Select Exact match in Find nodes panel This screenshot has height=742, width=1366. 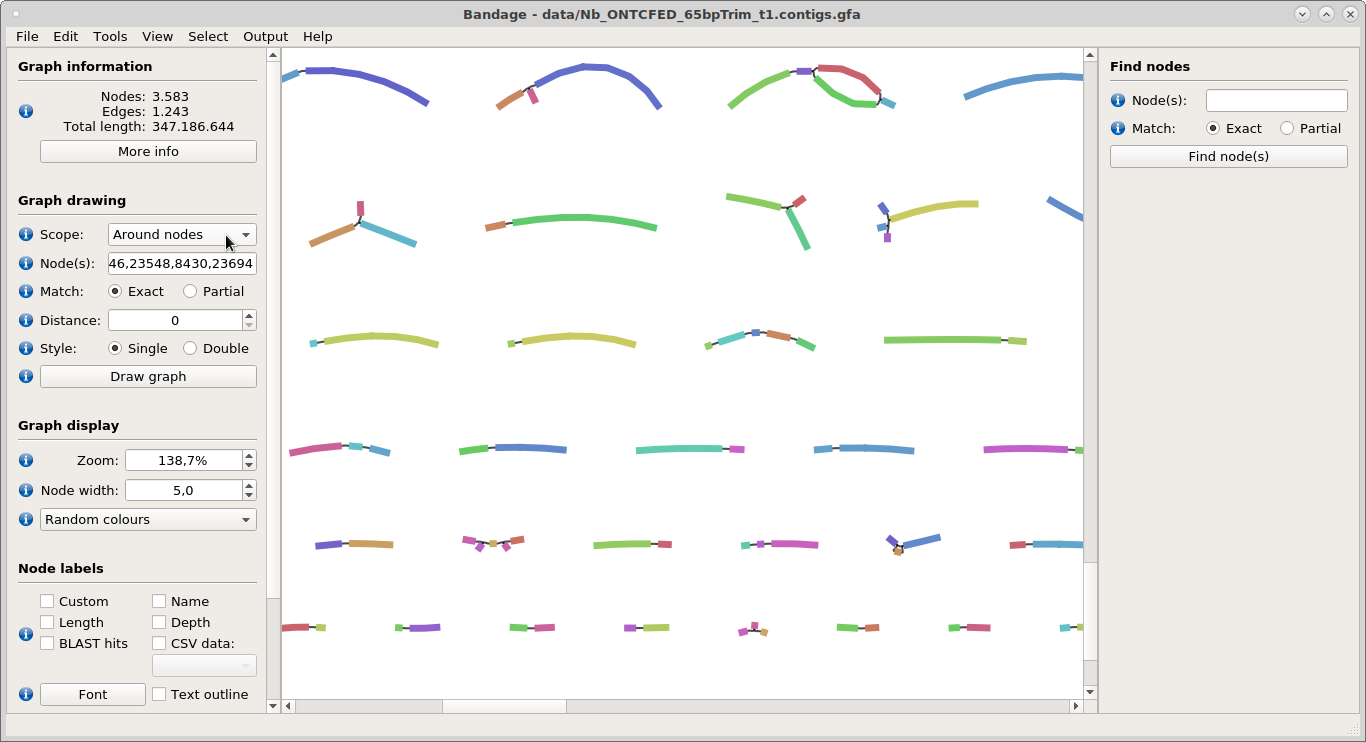[x=1213, y=128]
